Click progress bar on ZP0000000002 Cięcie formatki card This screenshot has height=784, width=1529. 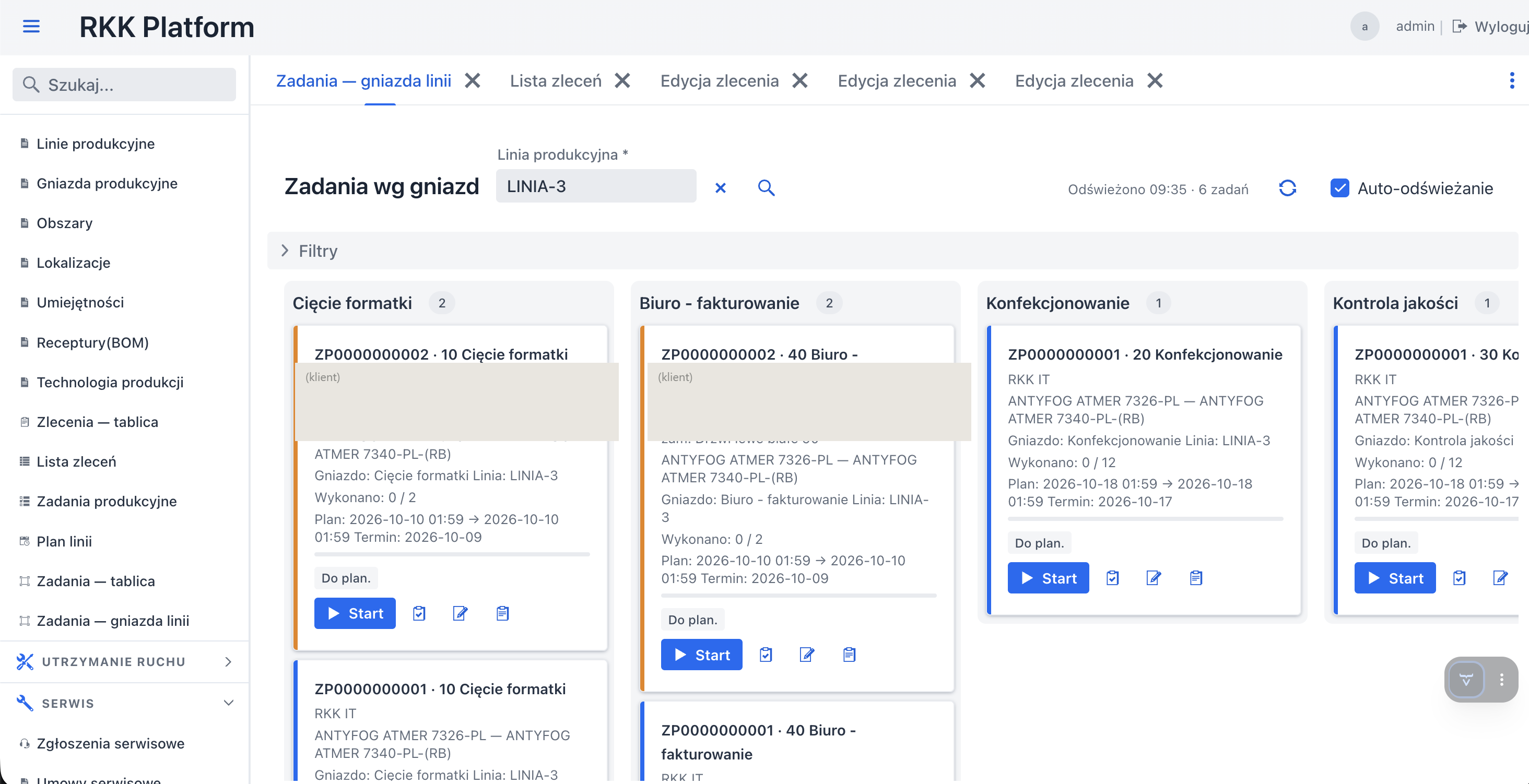(x=452, y=554)
